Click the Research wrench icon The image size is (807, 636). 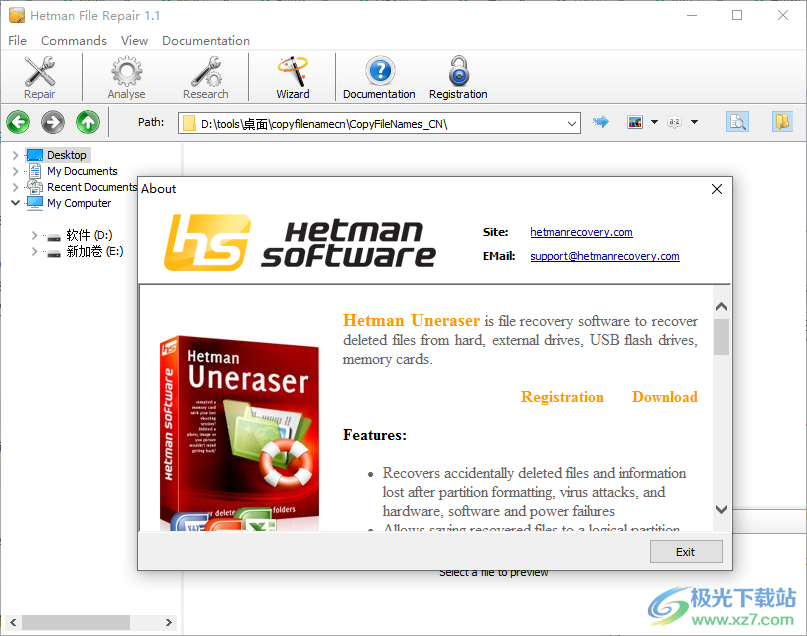pyautogui.click(x=206, y=72)
